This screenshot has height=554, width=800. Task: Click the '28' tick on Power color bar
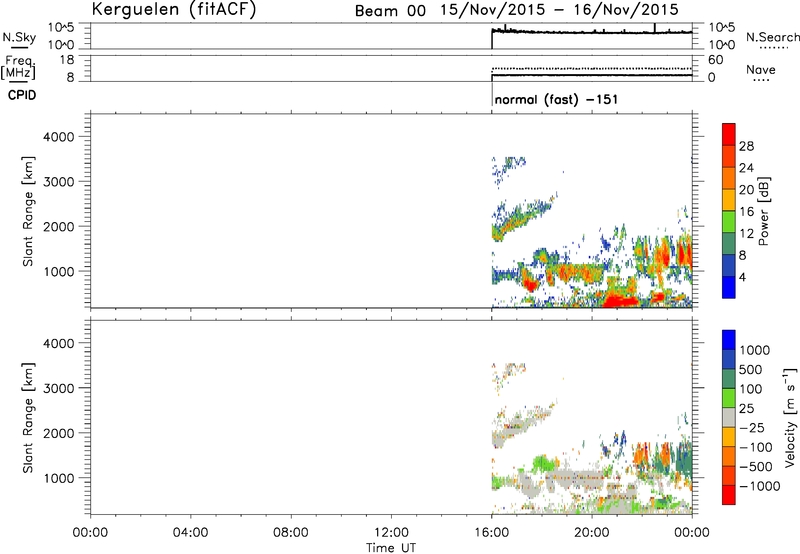746,146
